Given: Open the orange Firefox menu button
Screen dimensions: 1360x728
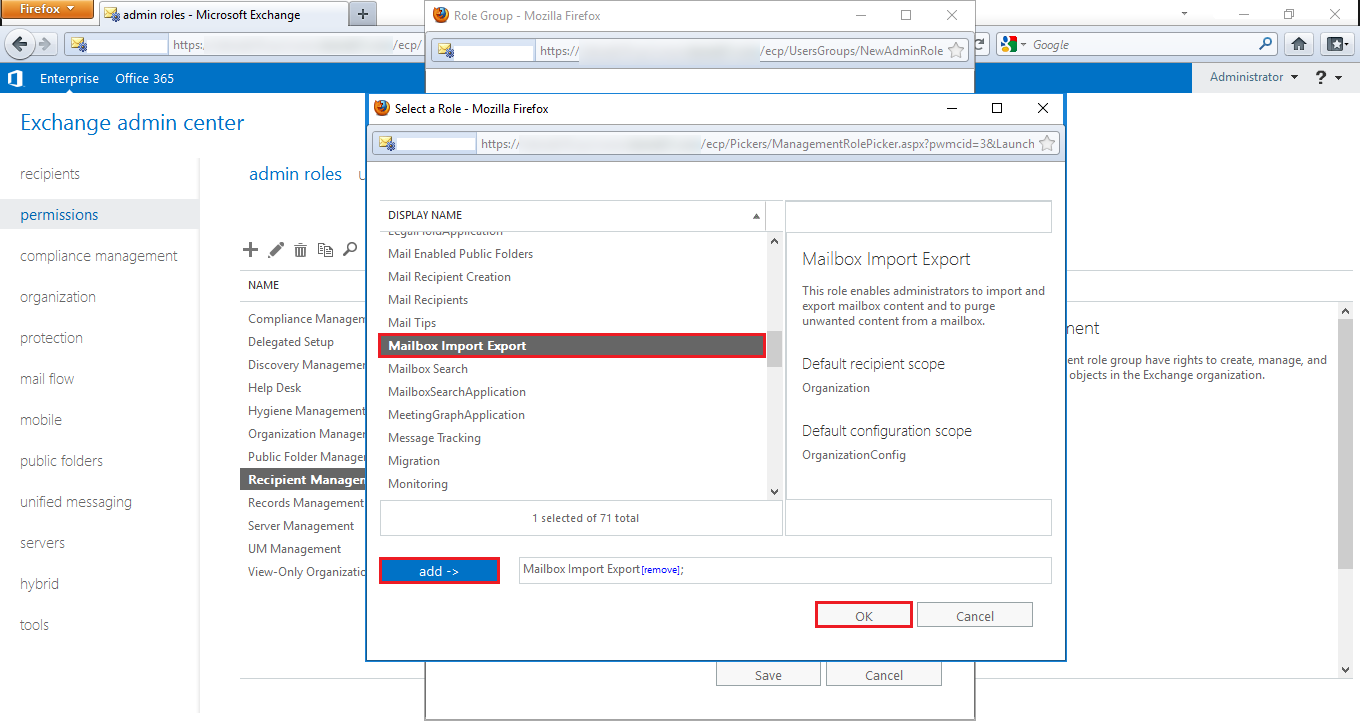Looking at the screenshot, I should [49, 10].
